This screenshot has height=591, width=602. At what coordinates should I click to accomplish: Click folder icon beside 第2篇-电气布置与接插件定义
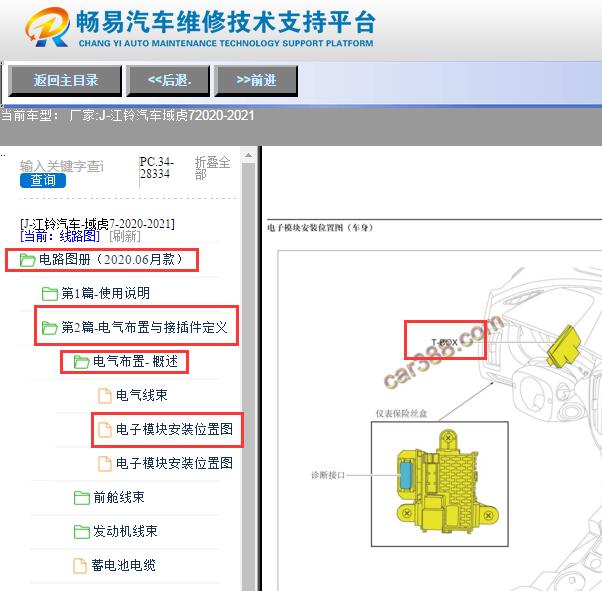[x=50, y=328]
